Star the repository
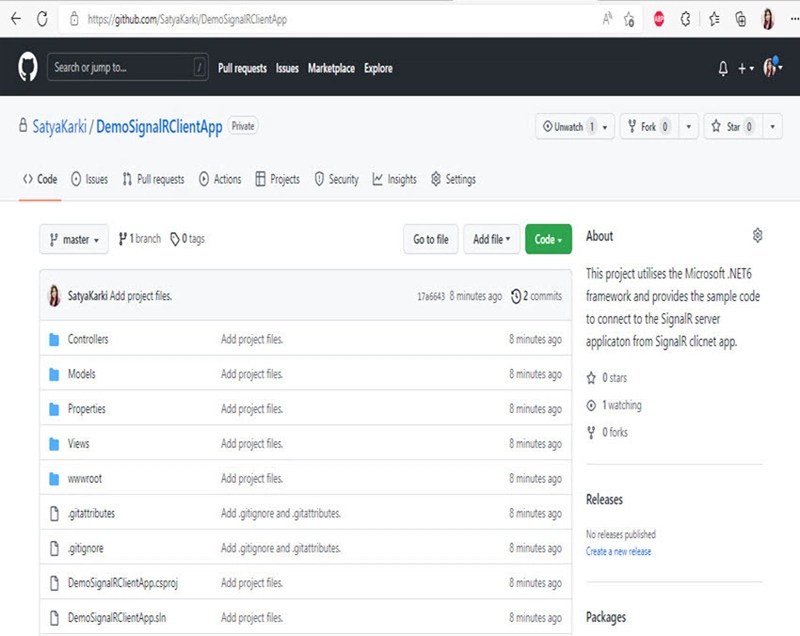 pyautogui.click(x=733, y=126)
